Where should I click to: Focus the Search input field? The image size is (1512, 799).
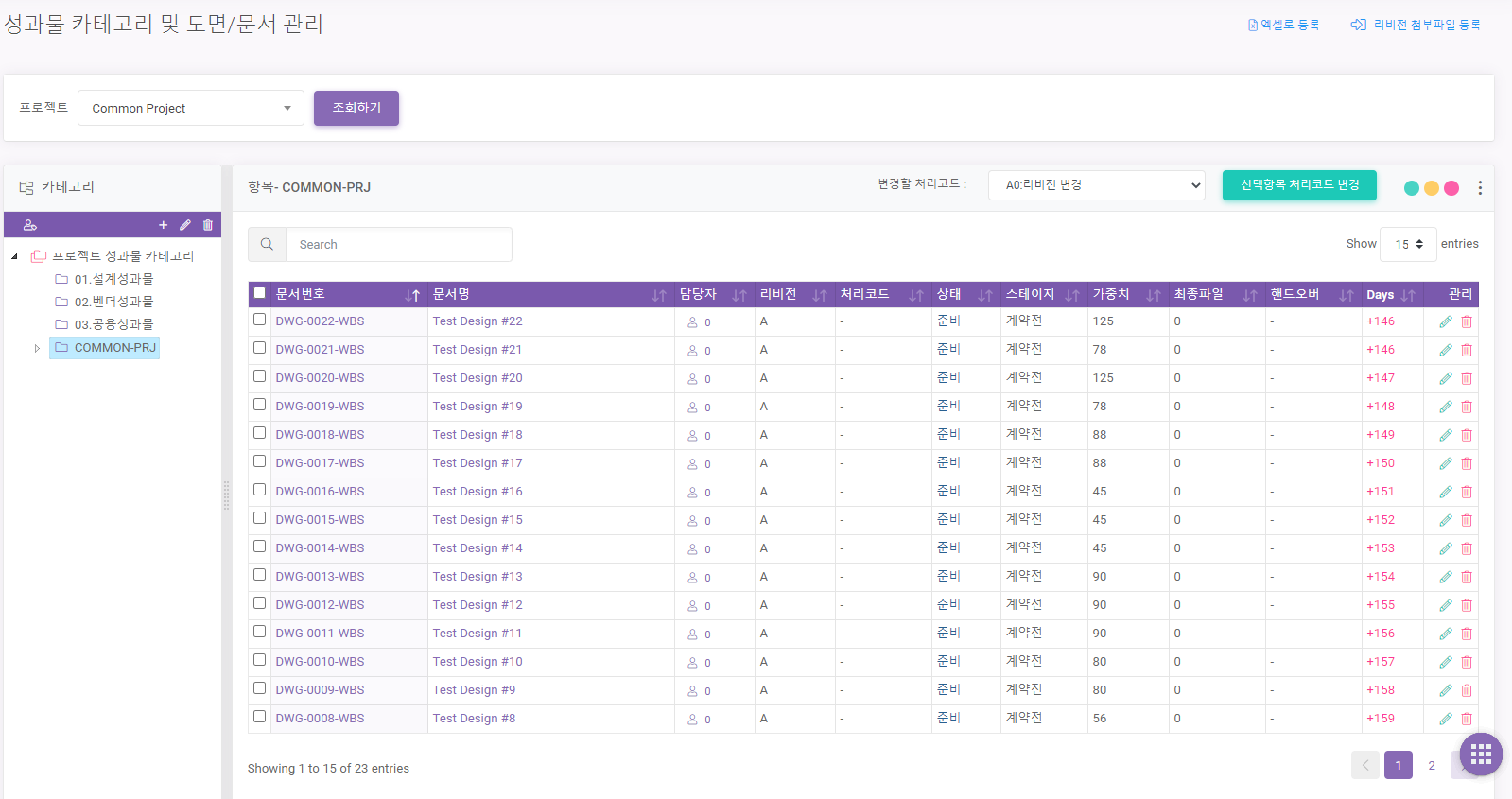[399, 244]
